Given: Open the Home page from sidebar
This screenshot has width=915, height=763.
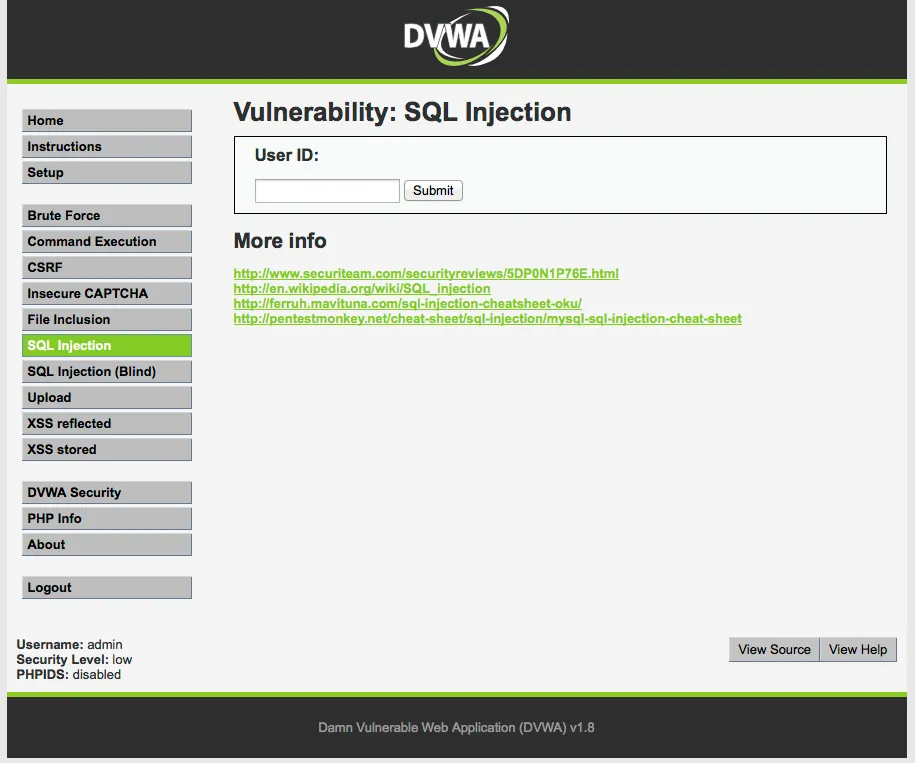Looking at the screenshot, I should tap(106, 120).
